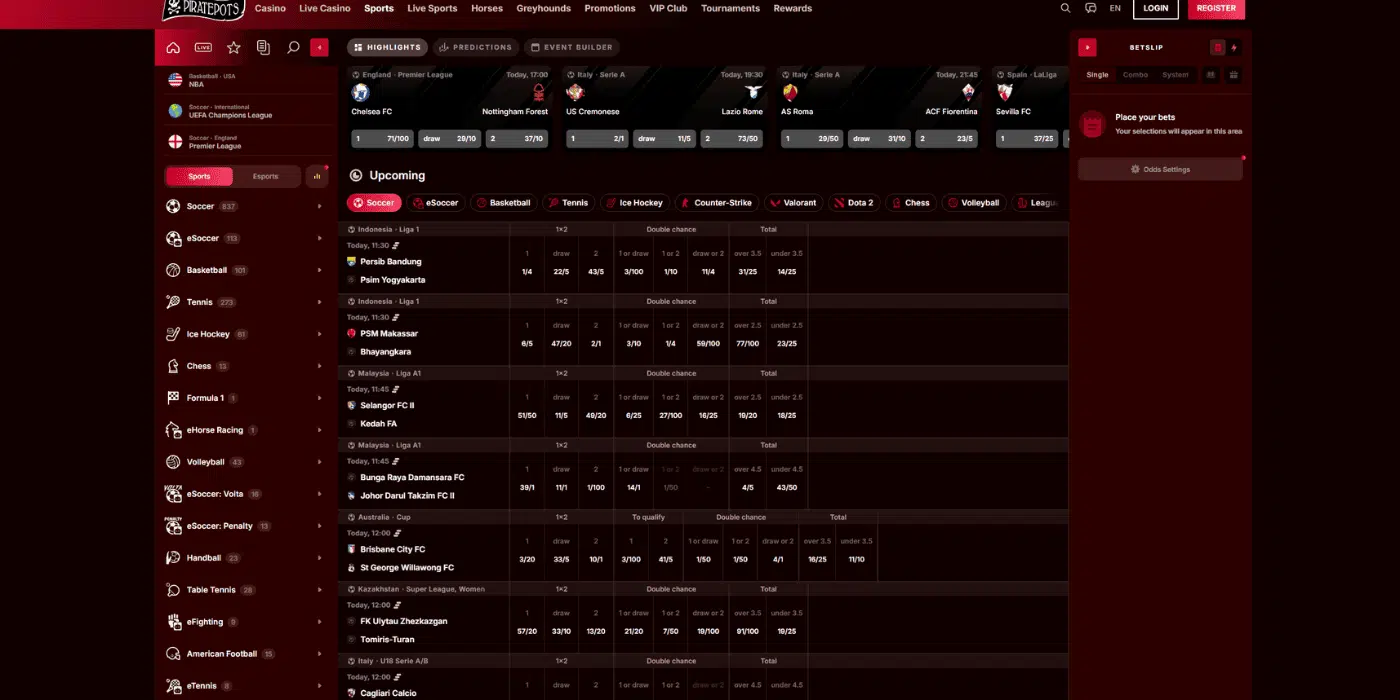Filter upcoming by Soccer chip
1400x700 pixels.
[374, 203]
